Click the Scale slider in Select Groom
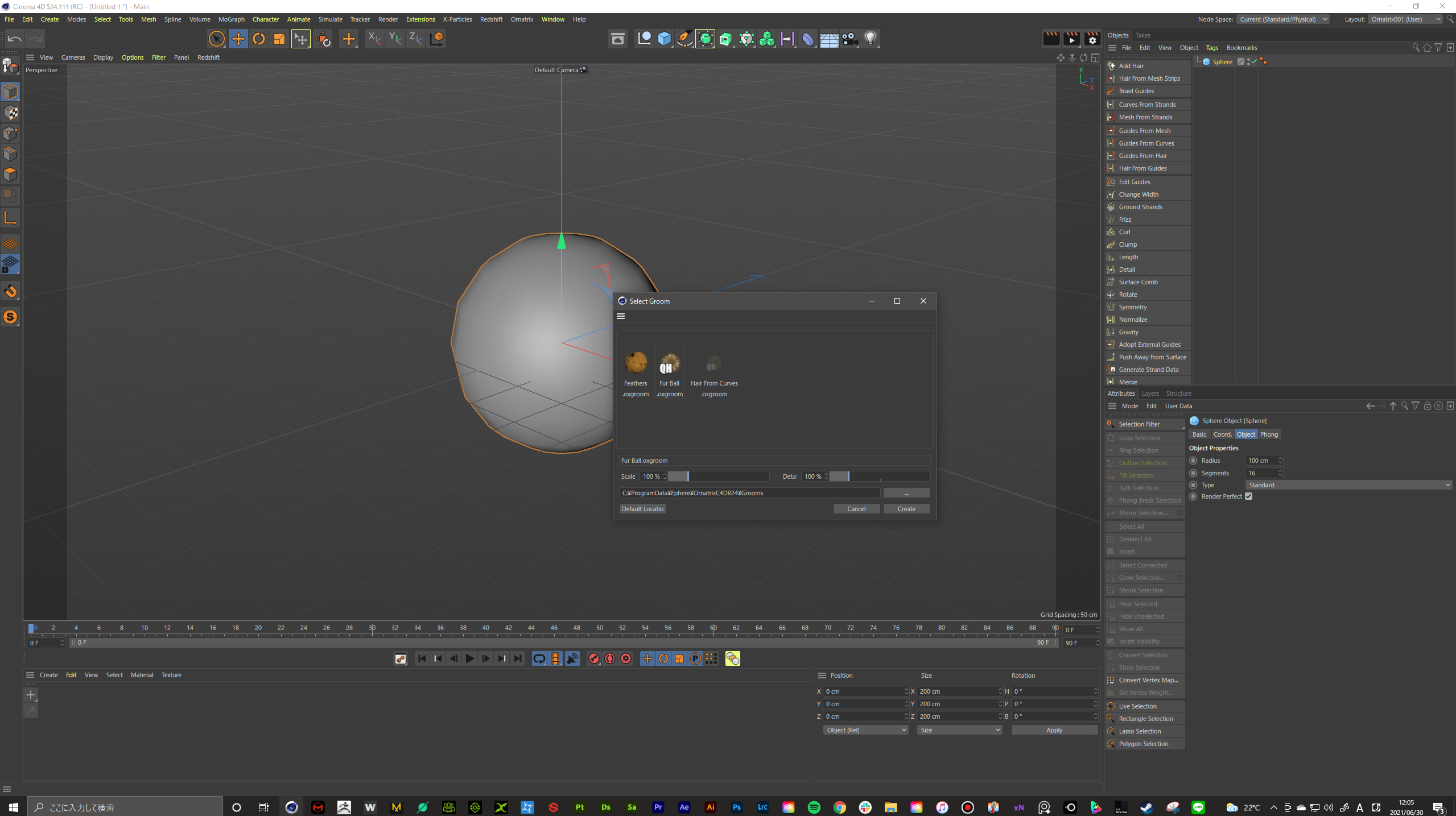 [718, 477]
